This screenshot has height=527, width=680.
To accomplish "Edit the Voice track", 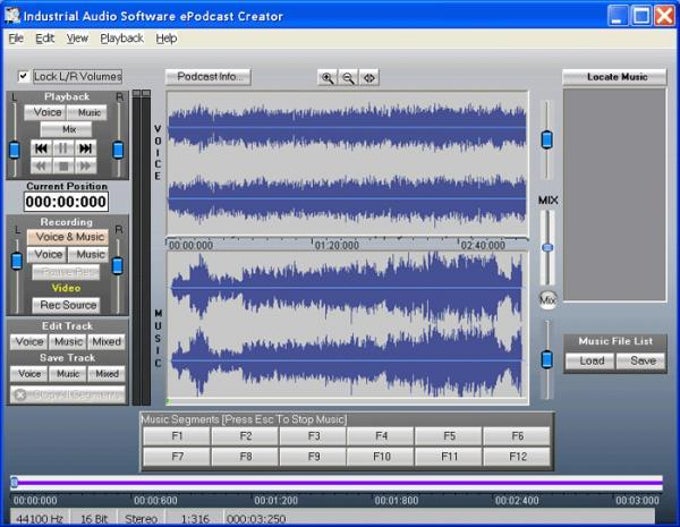I will point(29,342).
